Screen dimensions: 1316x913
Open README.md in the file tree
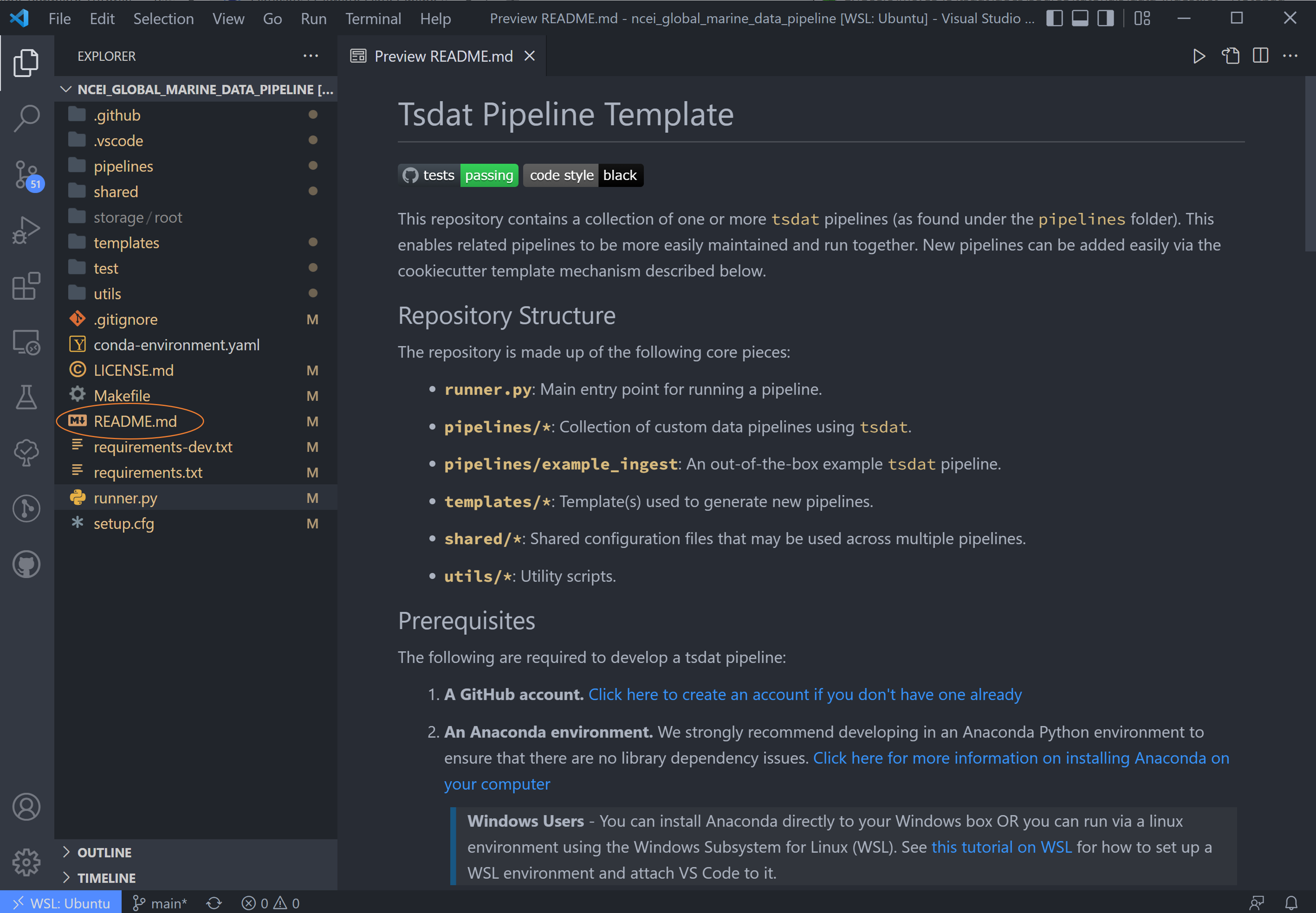click(196, 421)
